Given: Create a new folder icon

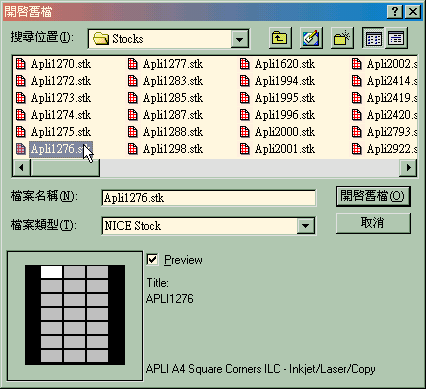Looking at the screenshot, I should pyautogui.click(x=342, y=38).
